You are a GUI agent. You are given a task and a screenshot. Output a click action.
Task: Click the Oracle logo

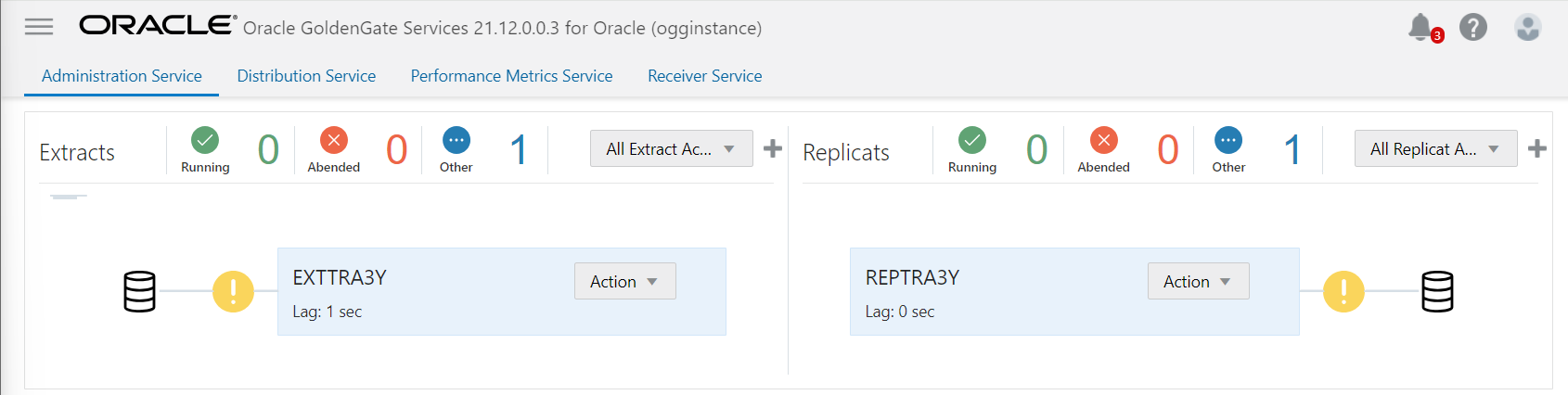click(x=157, y=26)
